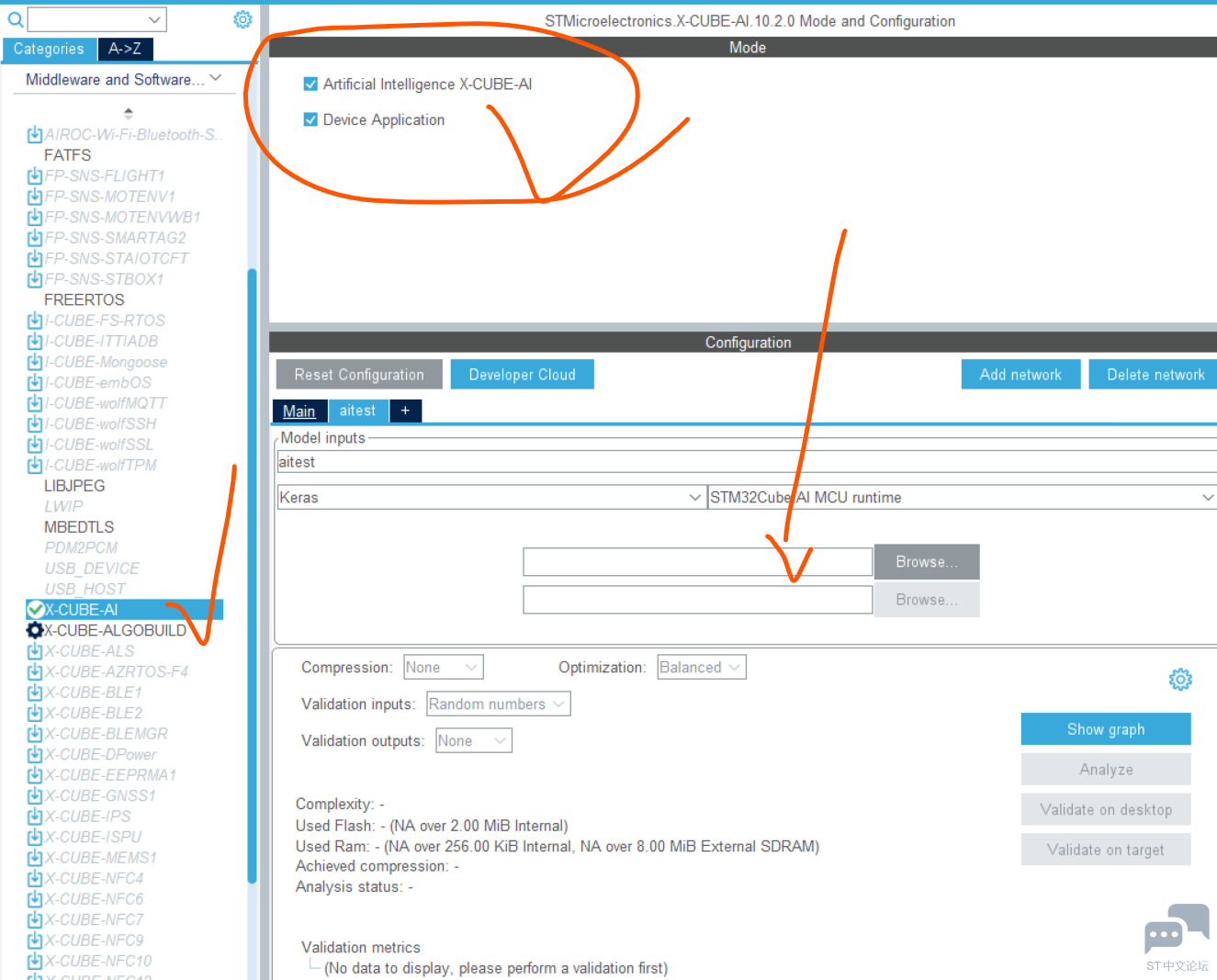Image resolution: width=1217 pixels, height=980 pixels.
Task: Click the first Browse button
Action: click(x=927, y=562)
